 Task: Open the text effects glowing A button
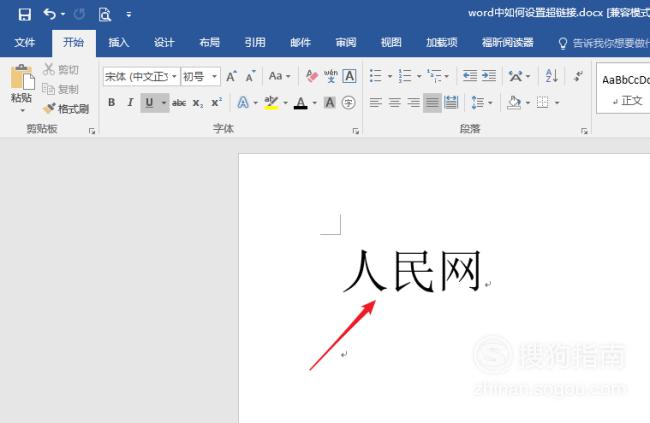tap(243, 102)
